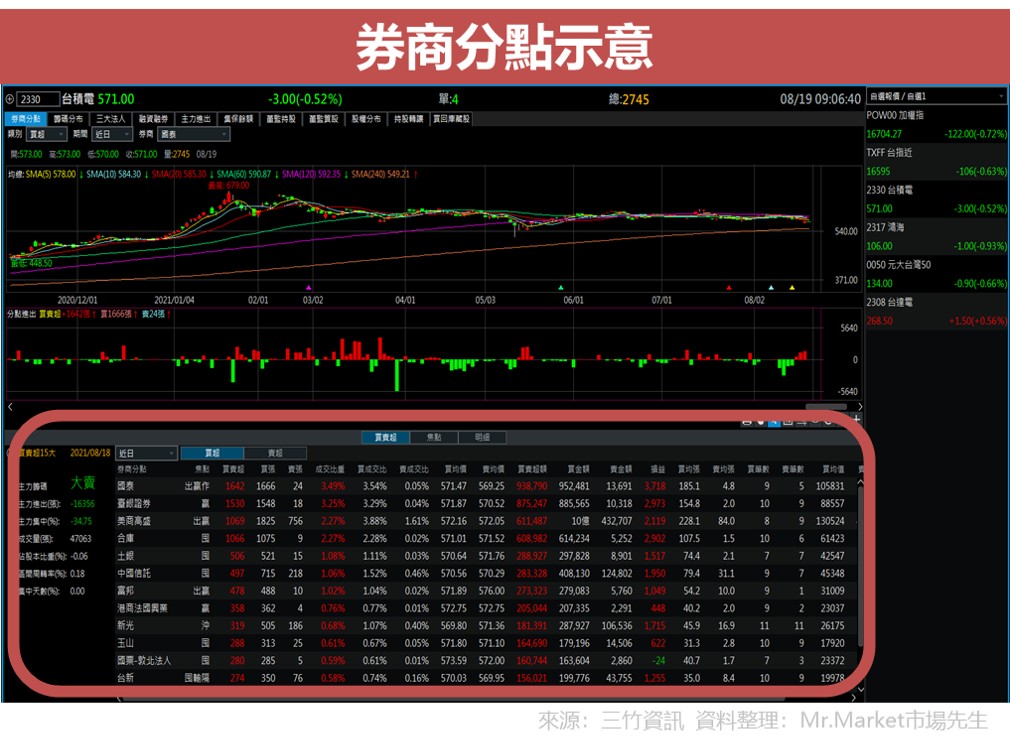Screen dimensions: 1010x746
Task: Sort by the 損益 column header
Action: pos(658,469)
